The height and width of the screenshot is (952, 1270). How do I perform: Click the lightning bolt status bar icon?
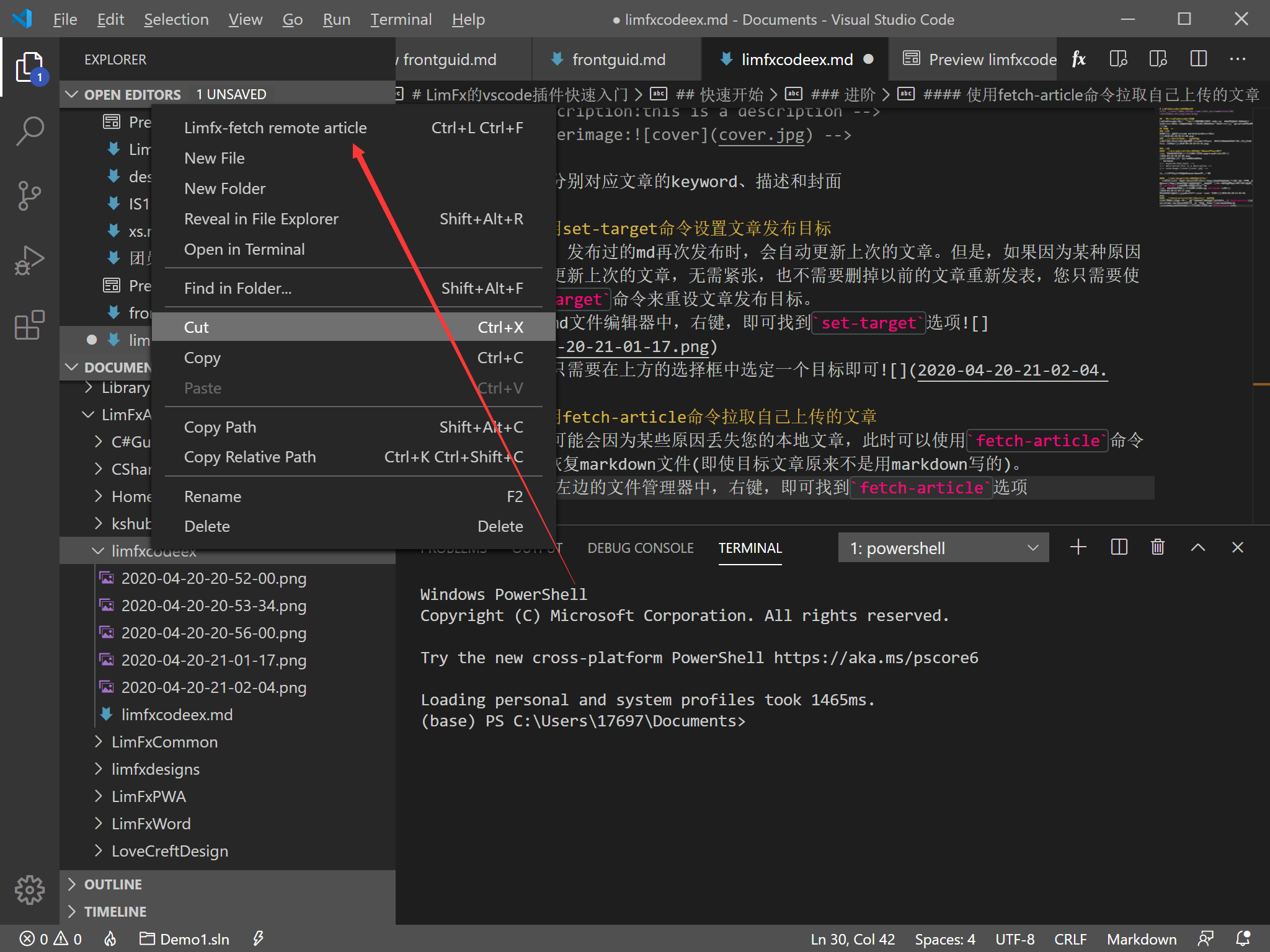[259, 939]
